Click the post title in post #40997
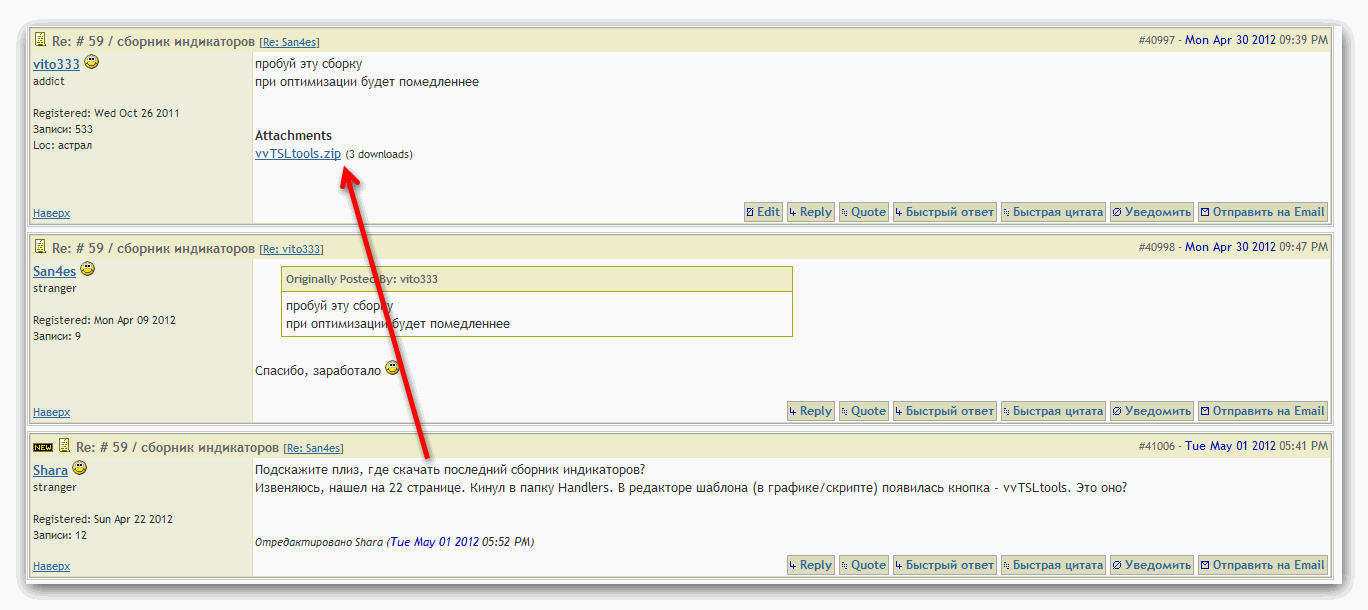This screenshot has height=610, width=1368. [153, 41]
